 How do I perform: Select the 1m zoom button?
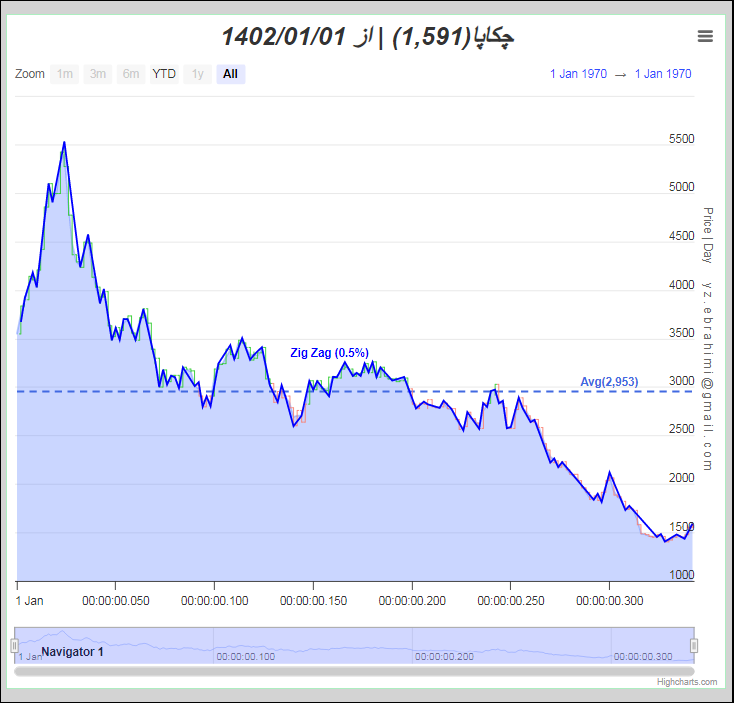65,74
